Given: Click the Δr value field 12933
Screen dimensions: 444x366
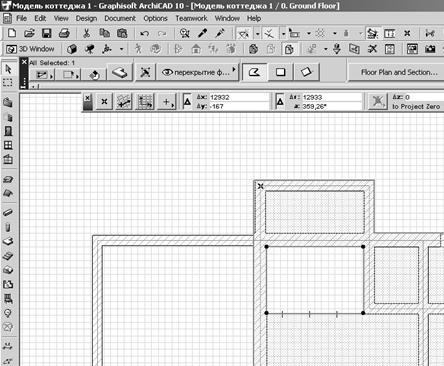Looking at the screenshot, I should pos(332,97).
